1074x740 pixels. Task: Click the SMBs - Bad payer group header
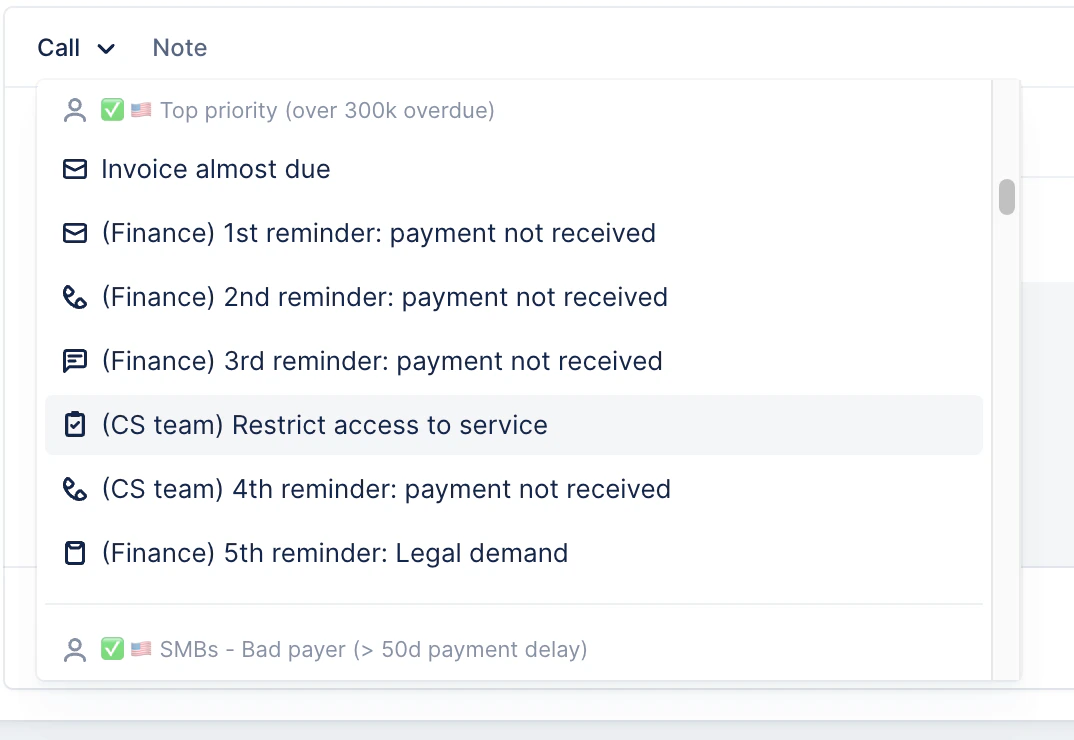(373, 649)
